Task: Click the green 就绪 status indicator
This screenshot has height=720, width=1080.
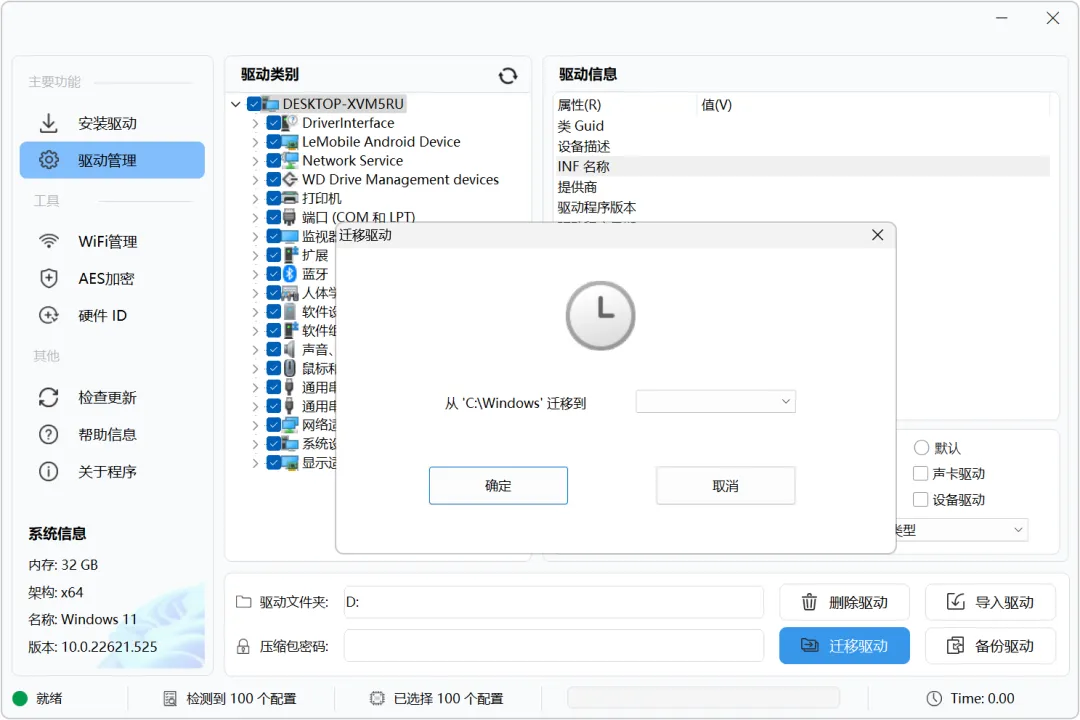Action: [x=20, y=699]
